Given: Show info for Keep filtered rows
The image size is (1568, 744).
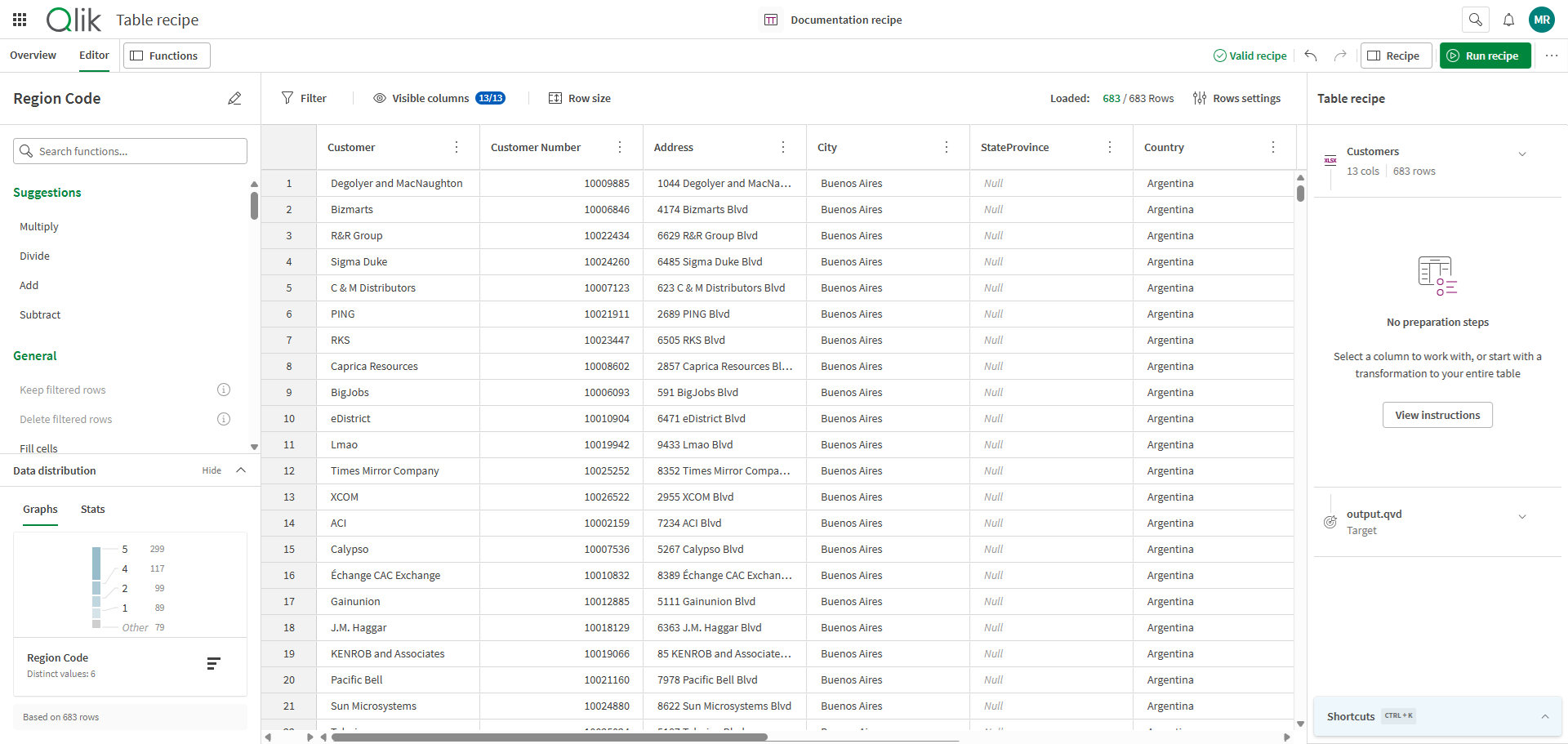Looking at the screenshot, I should tap(224, 390).
